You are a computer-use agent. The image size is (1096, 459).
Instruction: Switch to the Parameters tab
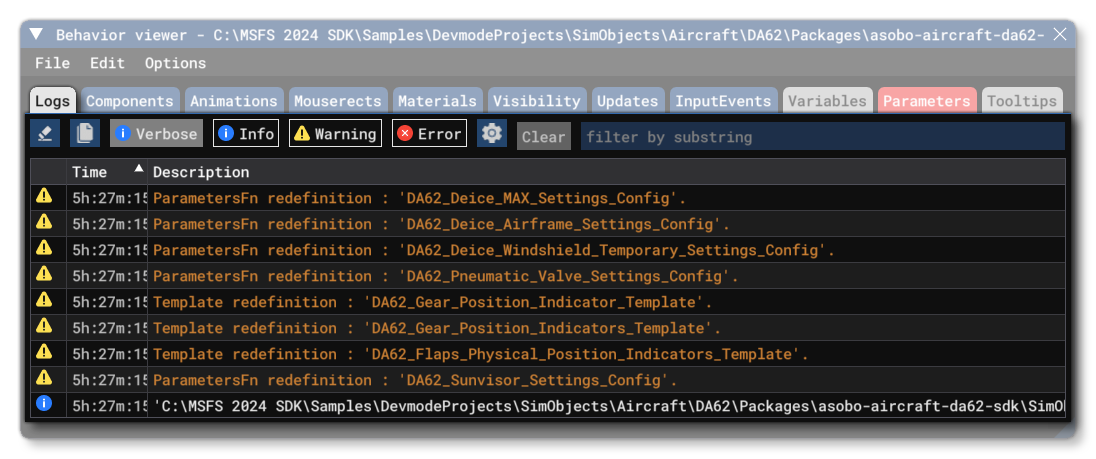coord(926,101)
